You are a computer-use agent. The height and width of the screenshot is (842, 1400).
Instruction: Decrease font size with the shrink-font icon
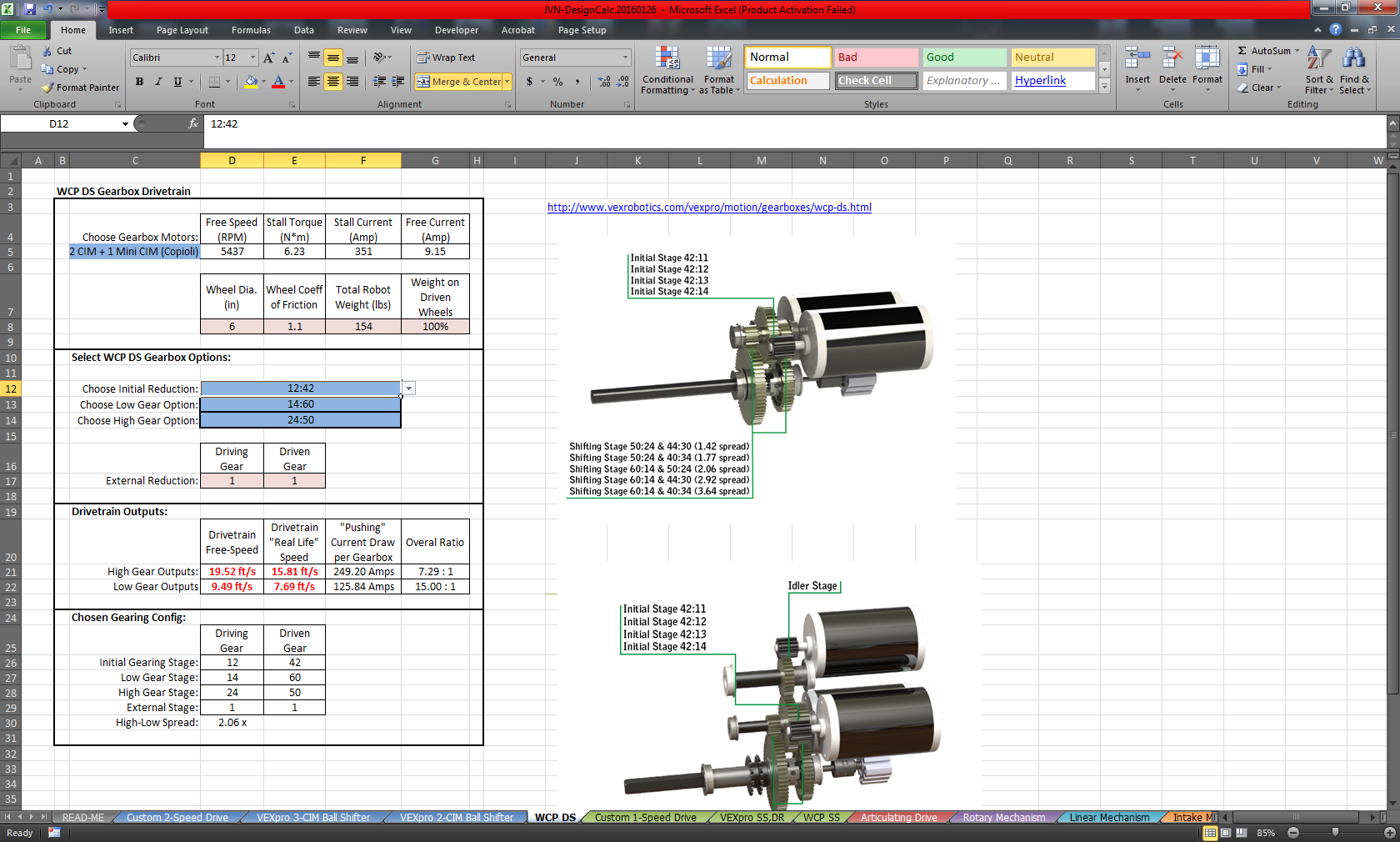(x=287, y=58)
